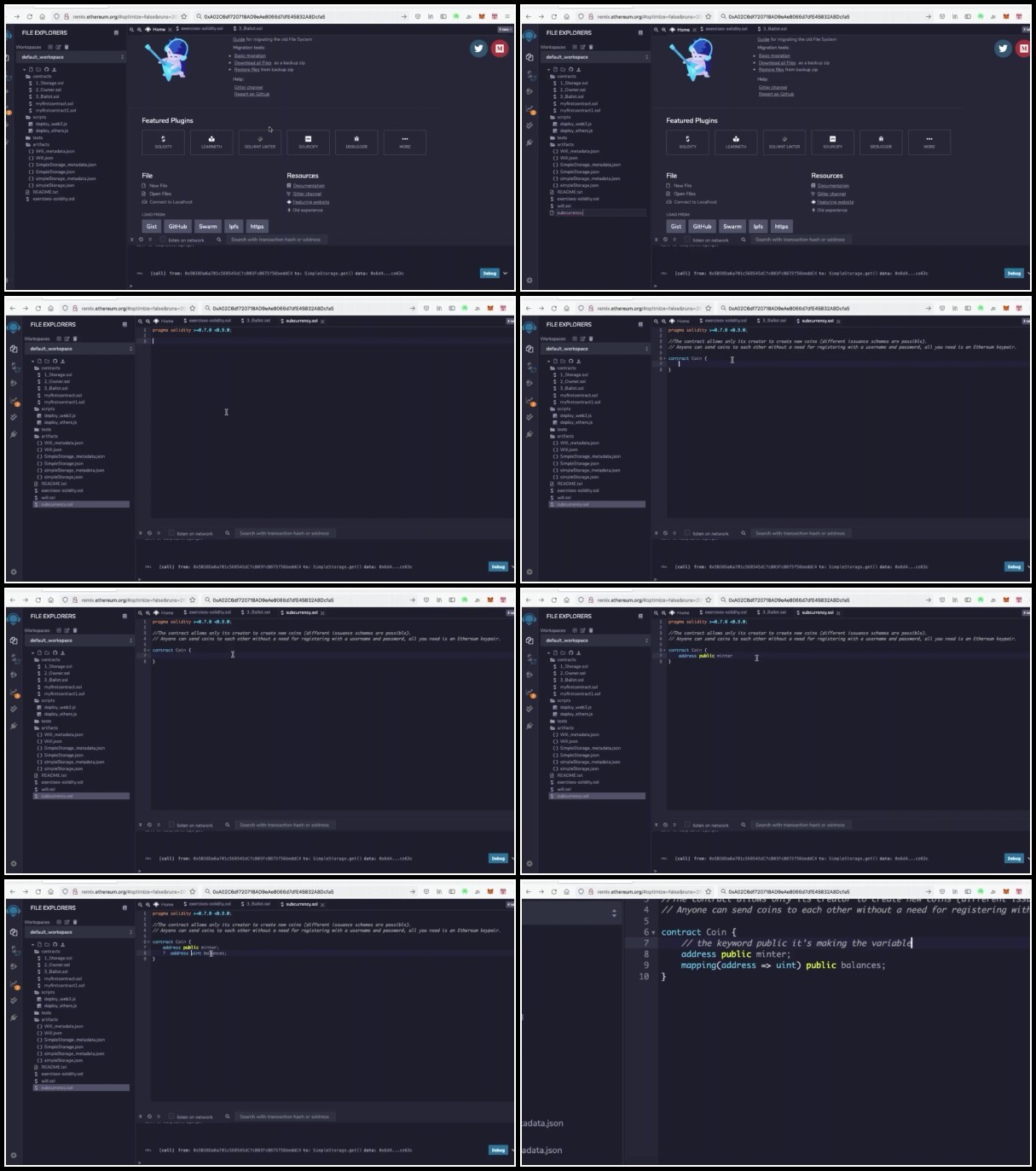Check listen on network in seventh frame
Viewport: 1036px width, 1171px height.
pyautogui.click(x=172, y=1116)
